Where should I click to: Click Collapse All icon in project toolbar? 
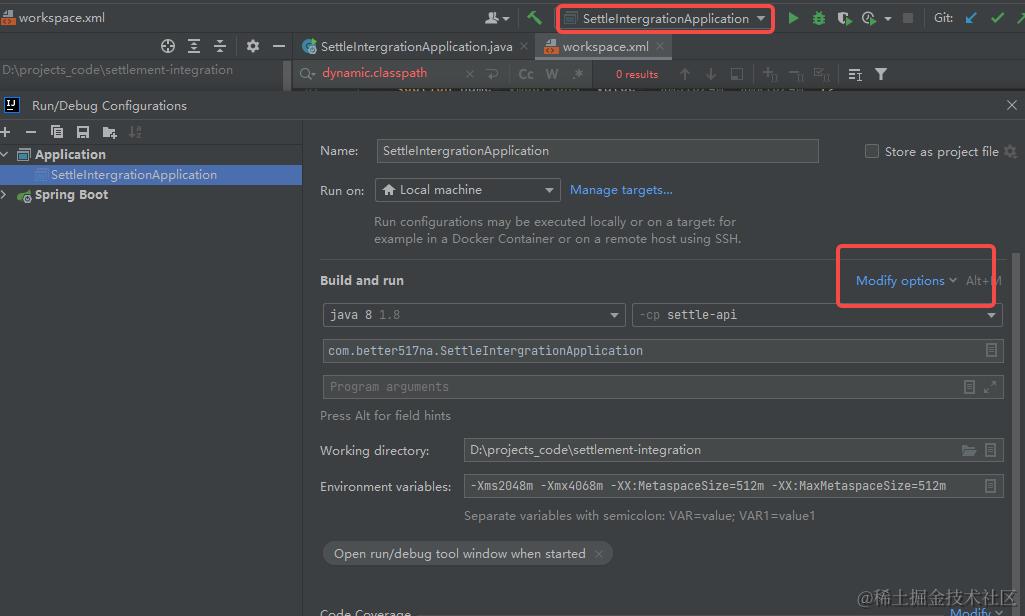pyautogui.click(x=220, y=46)
